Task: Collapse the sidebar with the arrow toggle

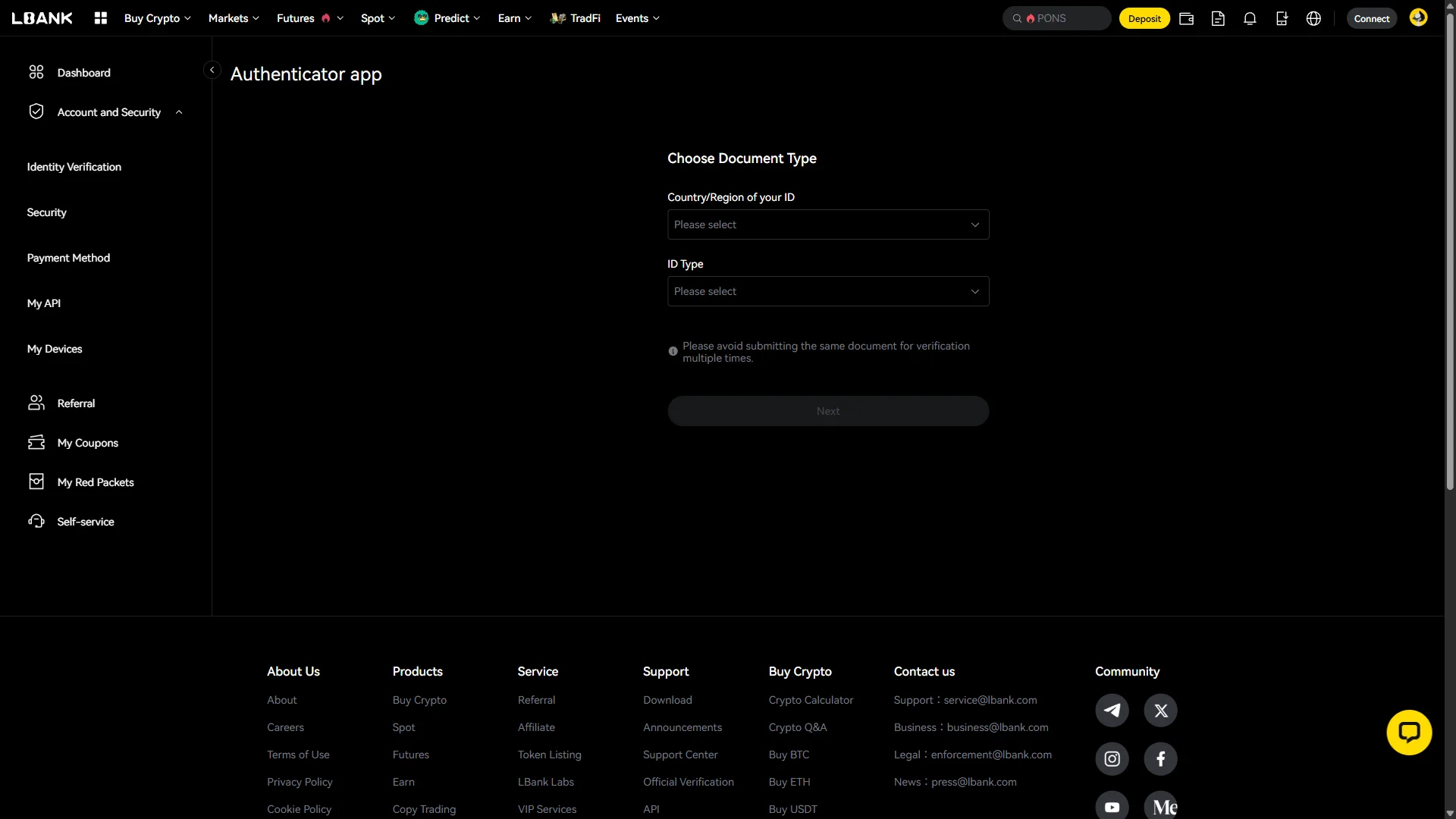Action: point(212,70)
